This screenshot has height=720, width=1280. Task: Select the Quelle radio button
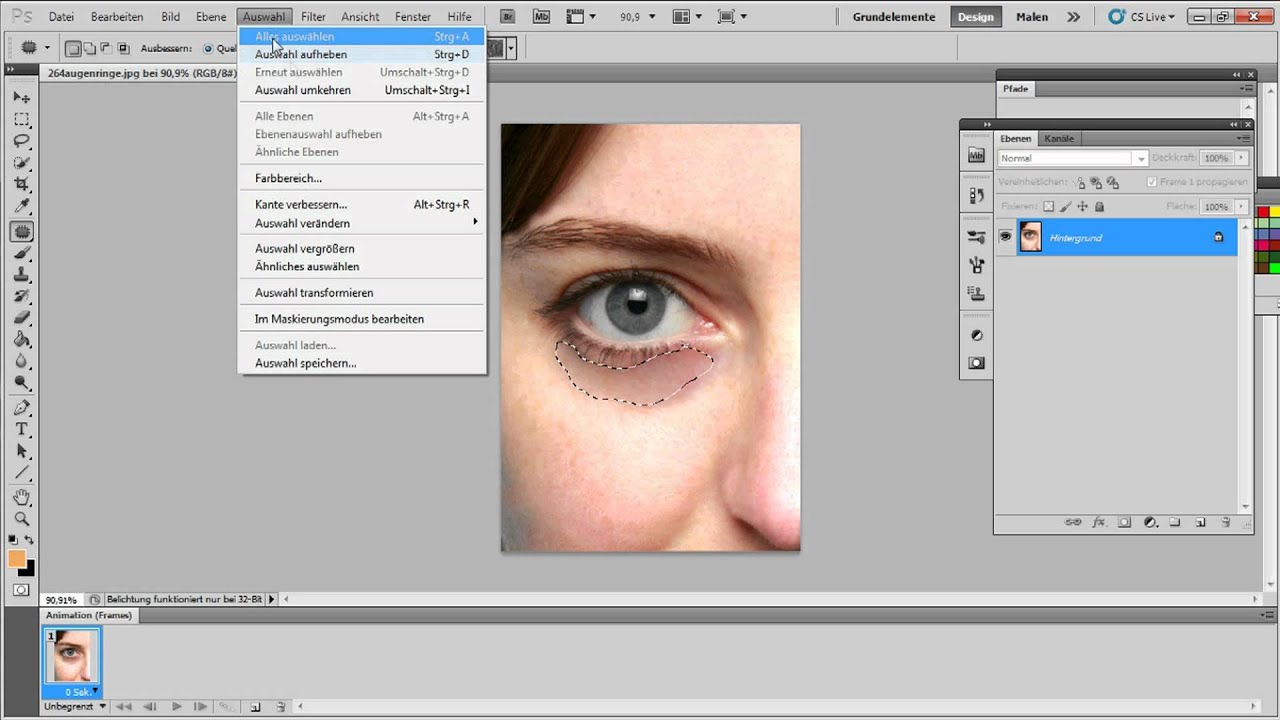(208, 48)
